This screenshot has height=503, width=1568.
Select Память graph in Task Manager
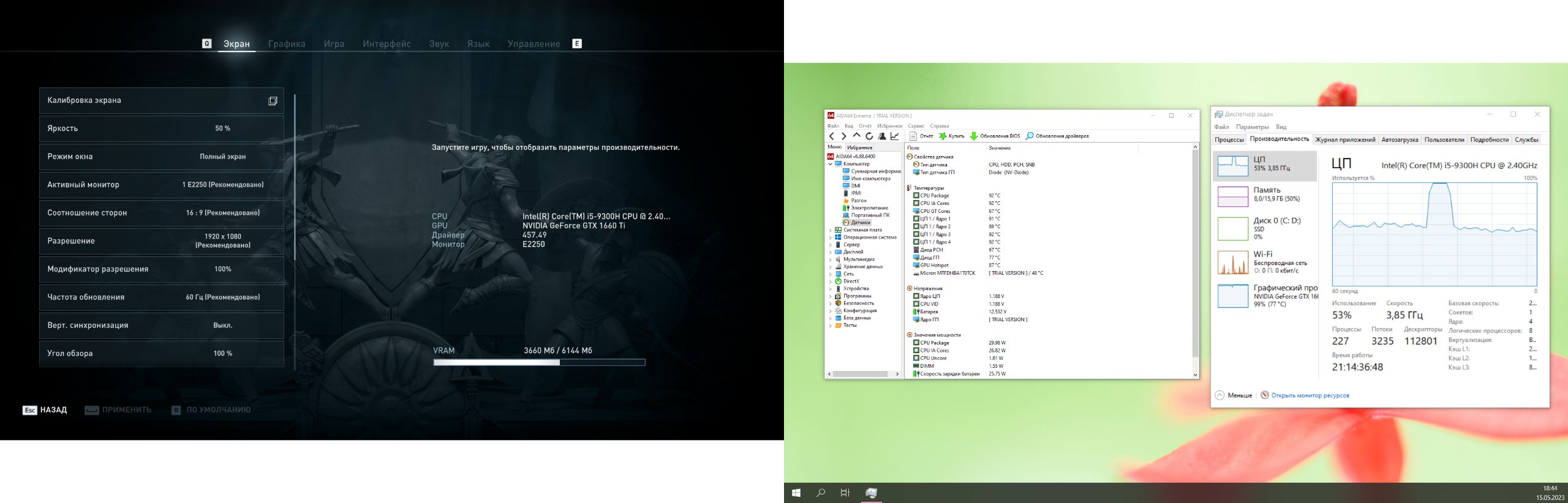pos(1265,196)
